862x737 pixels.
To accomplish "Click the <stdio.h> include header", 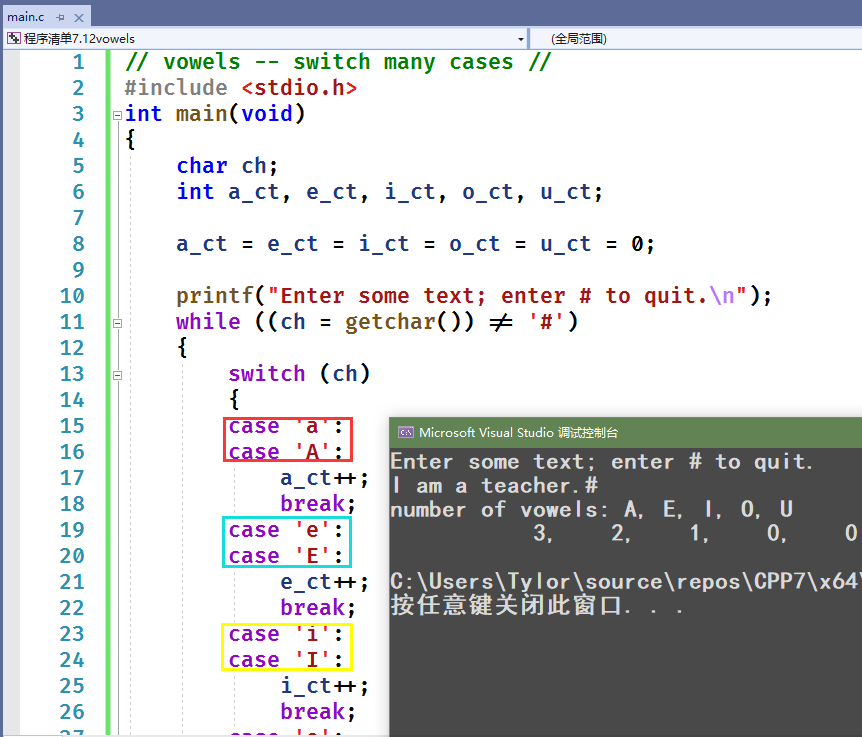I will 300,88.
